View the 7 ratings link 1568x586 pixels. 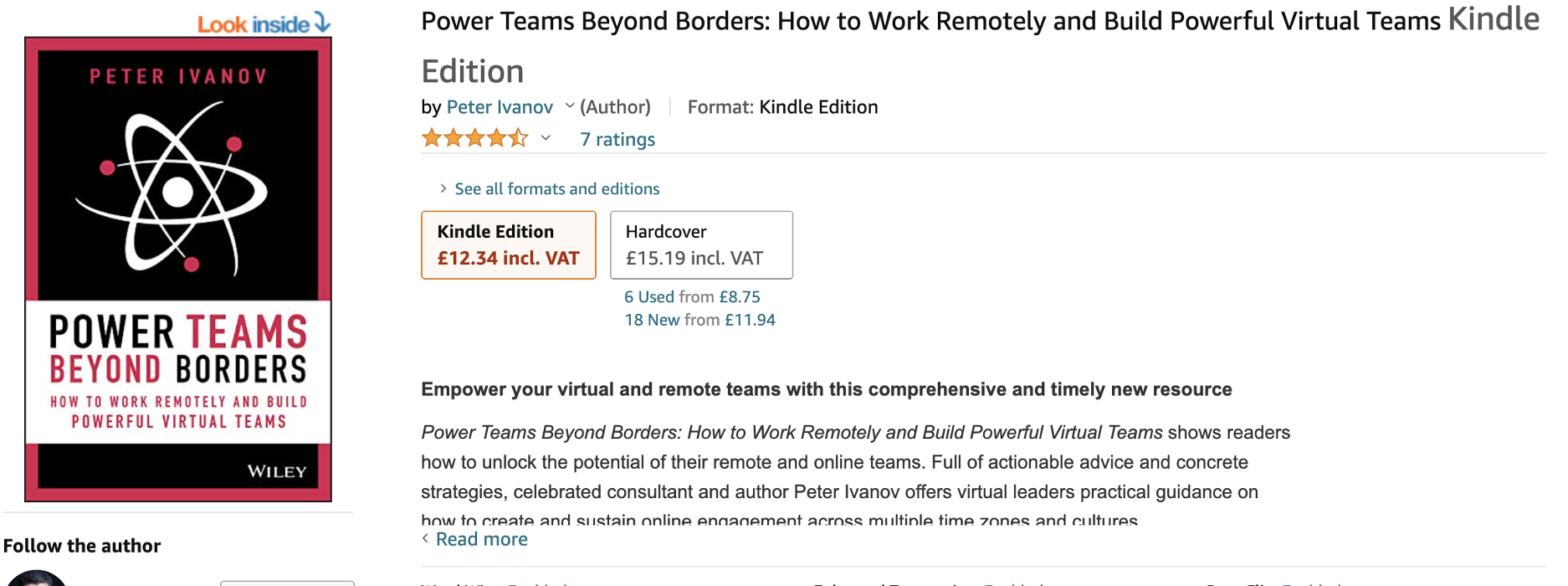point(617,140)
